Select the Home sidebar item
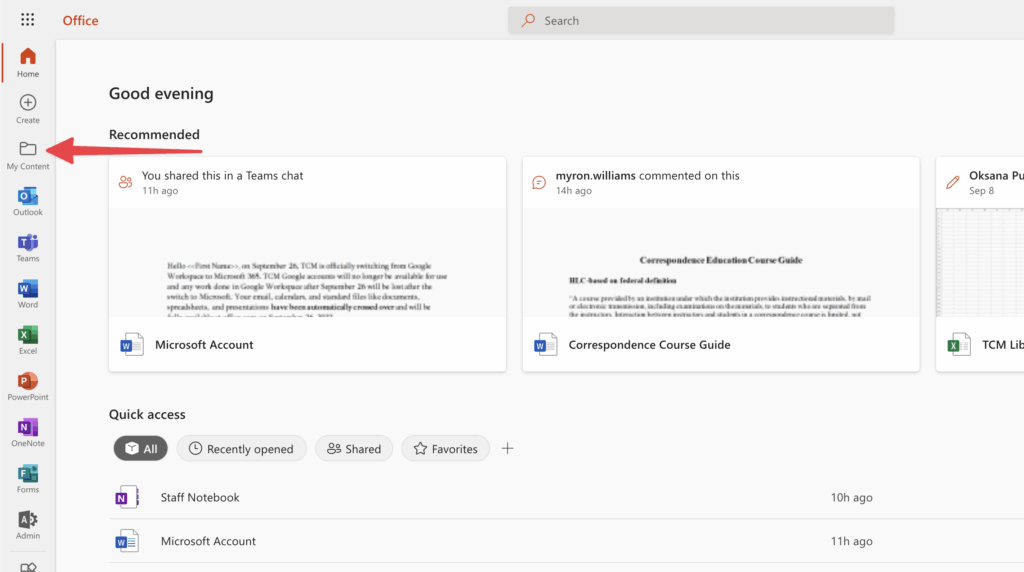 point(28,62)
